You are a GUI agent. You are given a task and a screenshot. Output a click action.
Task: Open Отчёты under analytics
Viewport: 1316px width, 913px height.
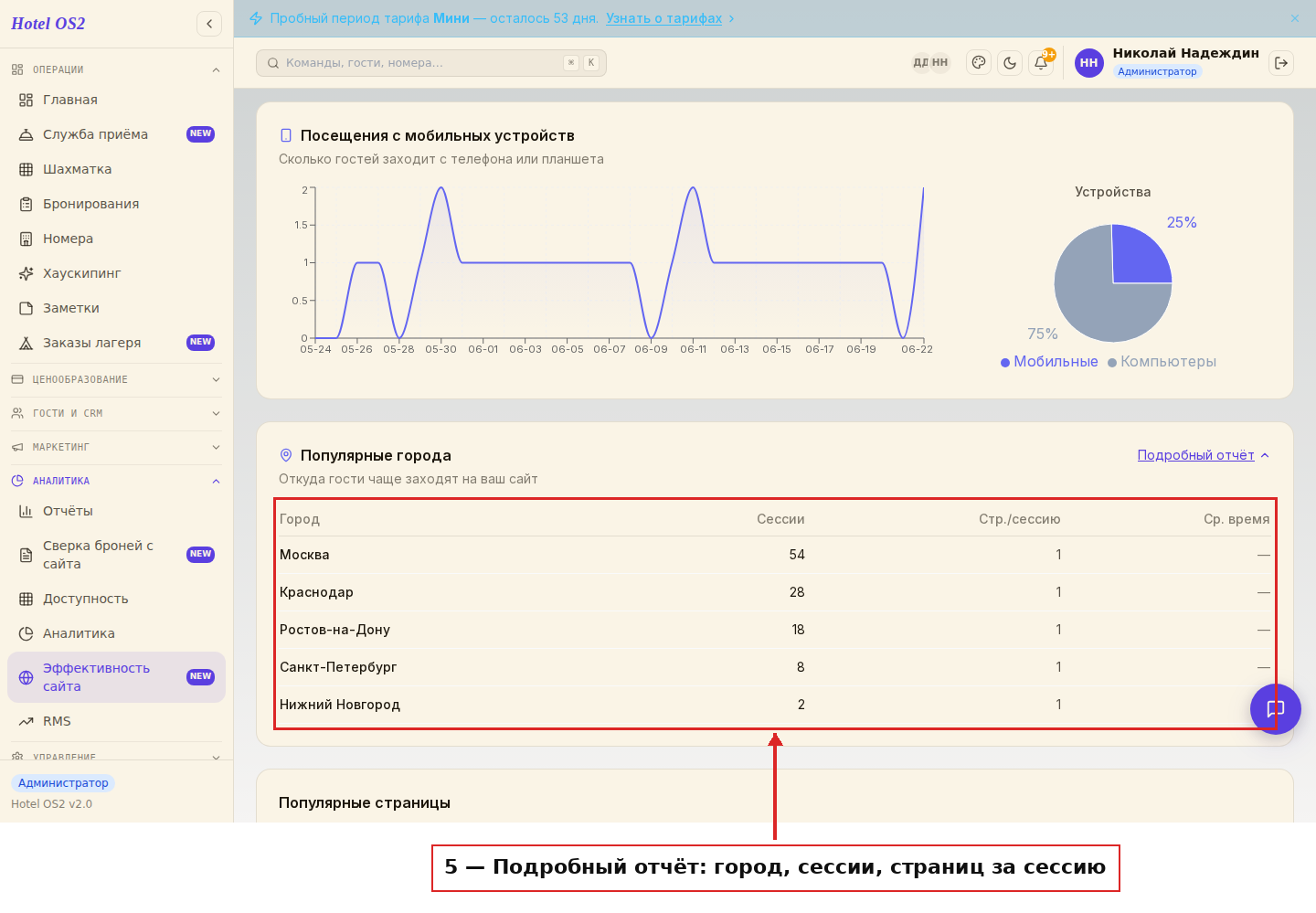[x=117, y=511]
